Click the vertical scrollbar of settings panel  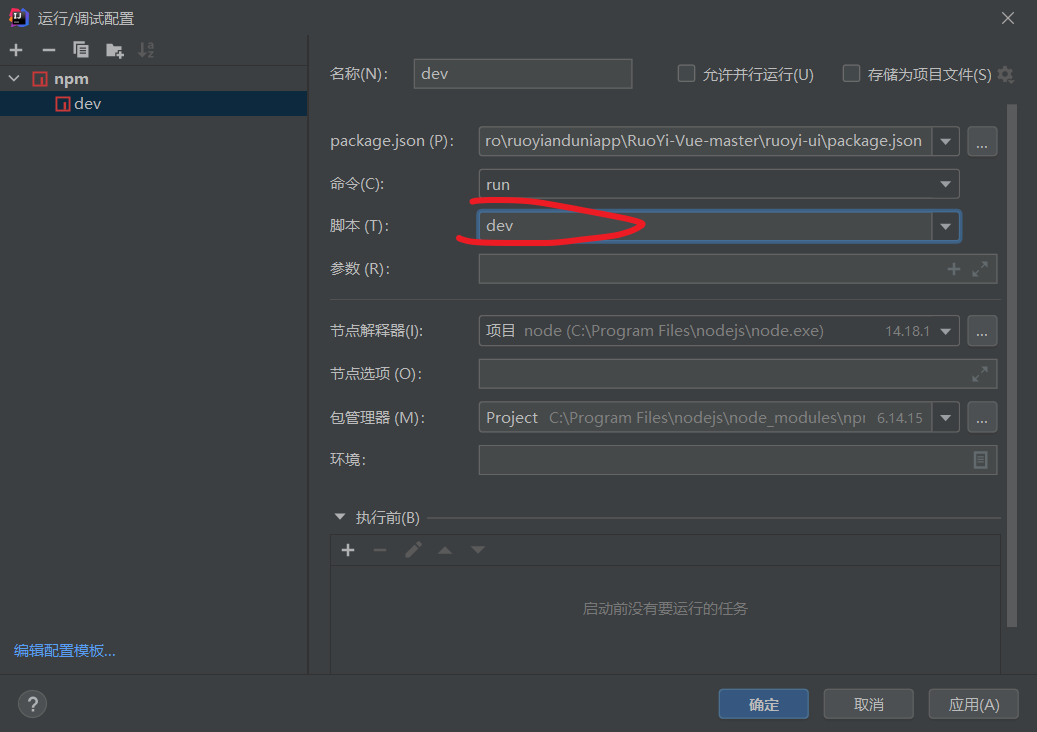click(x=1012, y=365)
